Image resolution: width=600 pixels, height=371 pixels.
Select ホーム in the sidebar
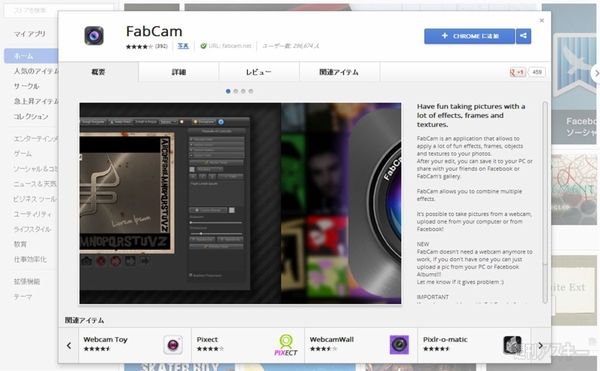point(31,56)
